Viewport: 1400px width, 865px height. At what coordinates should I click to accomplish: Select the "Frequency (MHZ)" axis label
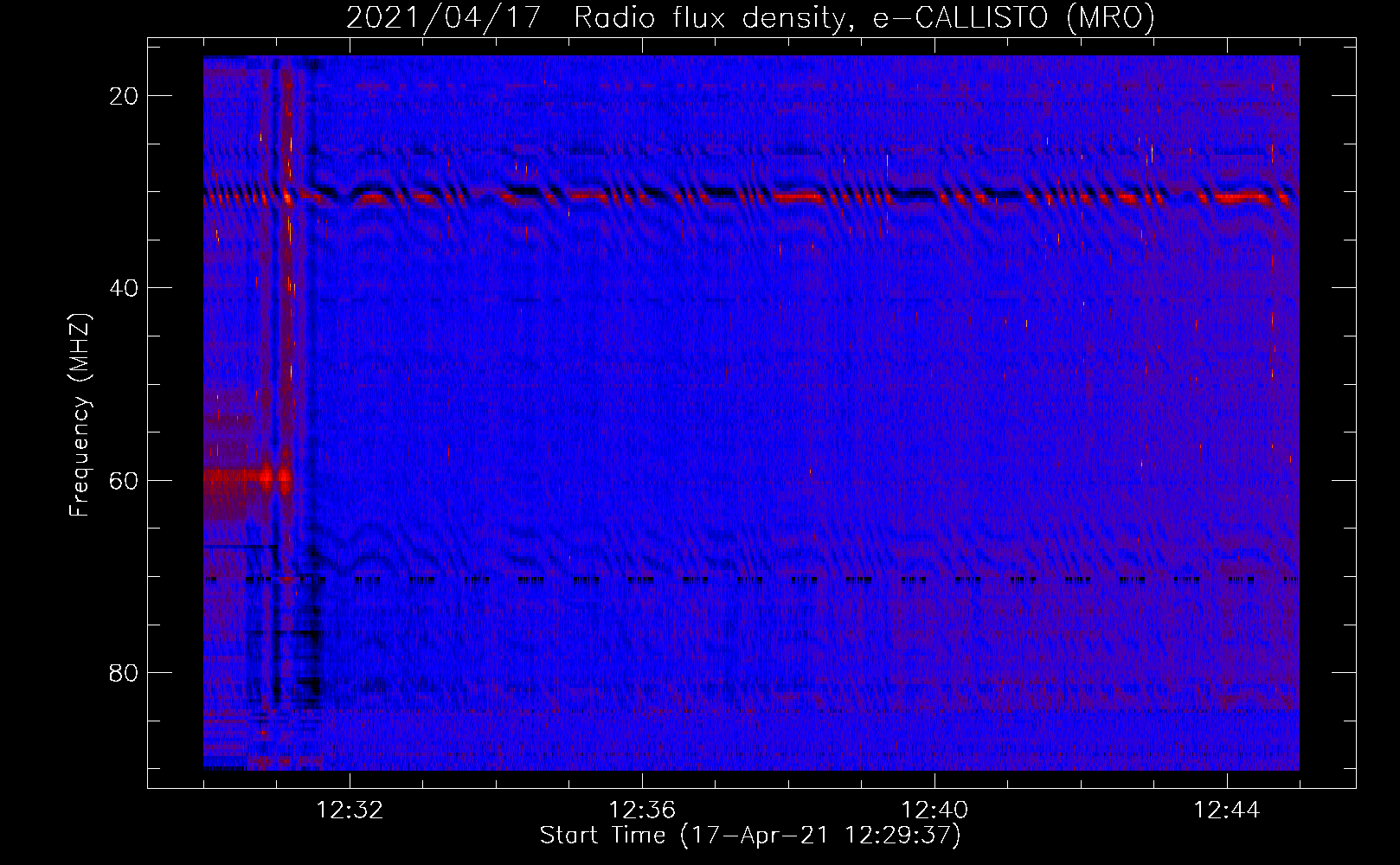[x=80, y=415]
